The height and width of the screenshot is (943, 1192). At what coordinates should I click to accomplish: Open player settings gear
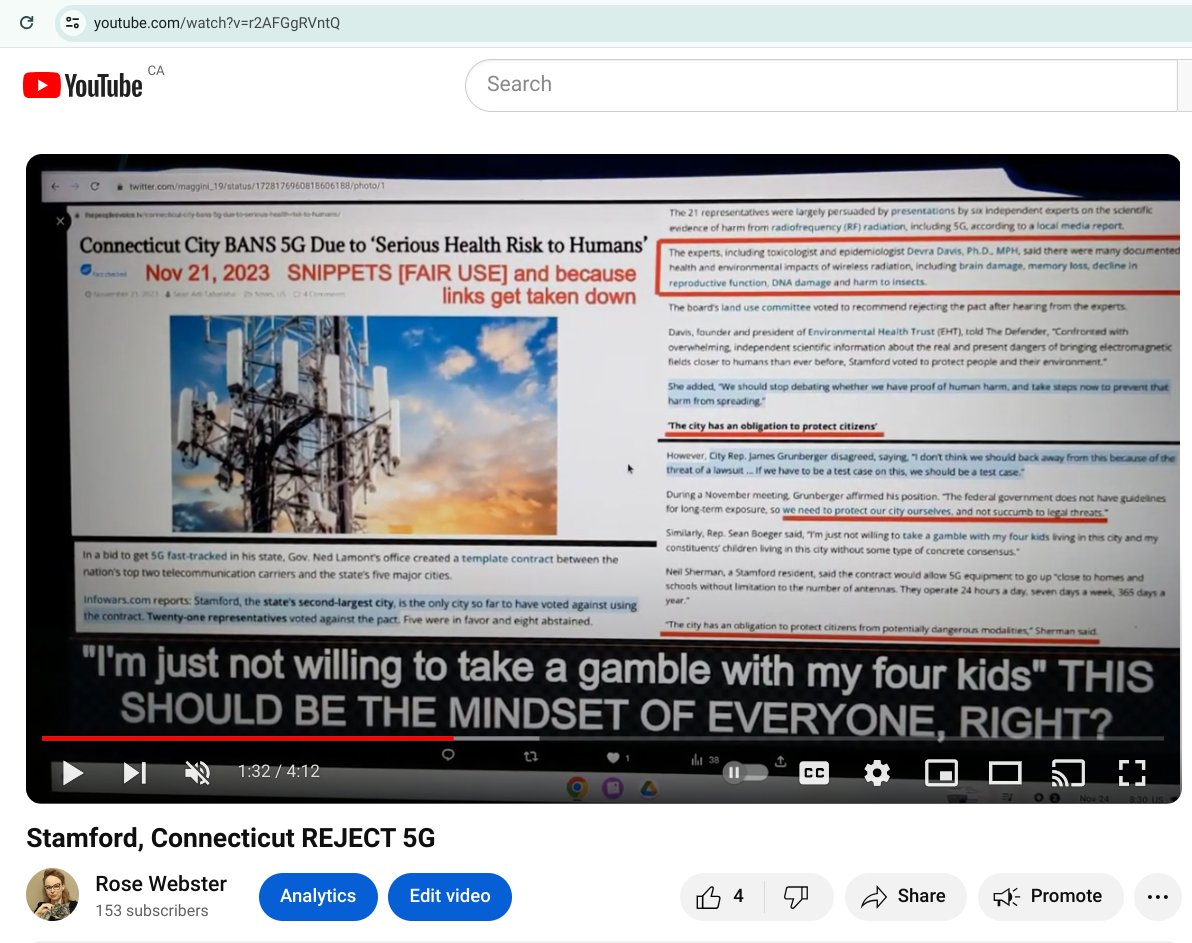[x=877, y=773]
